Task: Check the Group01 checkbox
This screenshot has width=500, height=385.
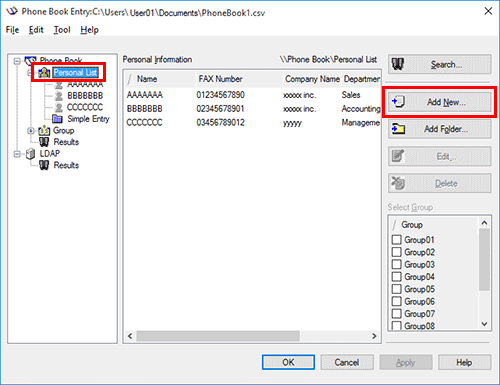Action: pyautogui.click(x=396, y=240)
